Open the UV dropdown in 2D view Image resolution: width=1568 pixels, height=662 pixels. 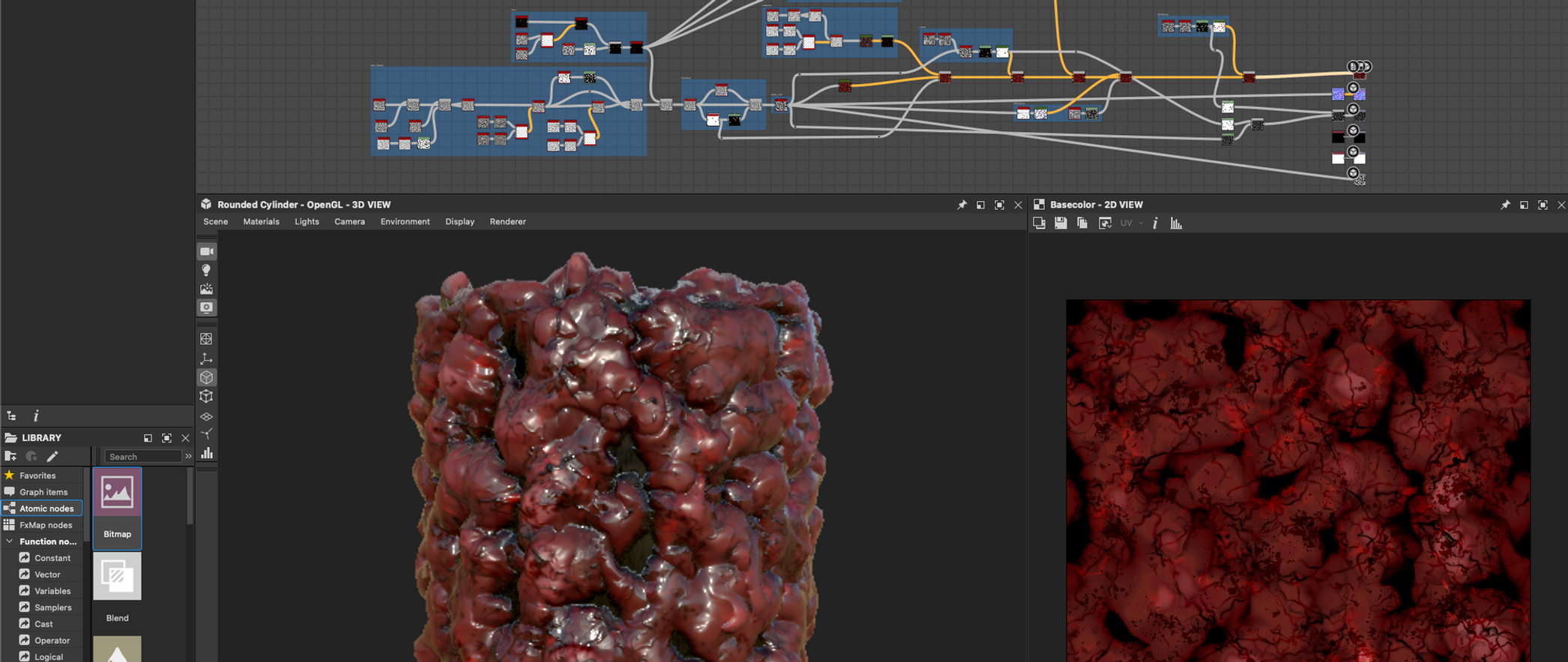coord(1131,223)
